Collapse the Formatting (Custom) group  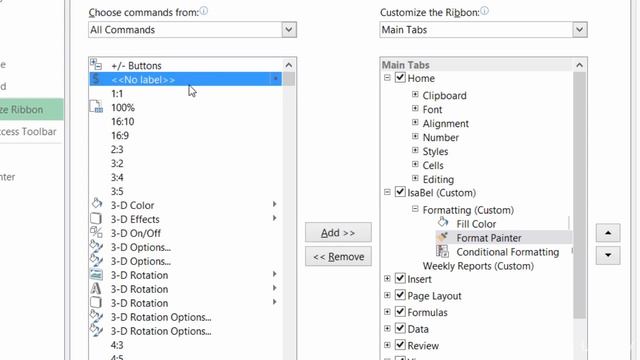(415, 209)
